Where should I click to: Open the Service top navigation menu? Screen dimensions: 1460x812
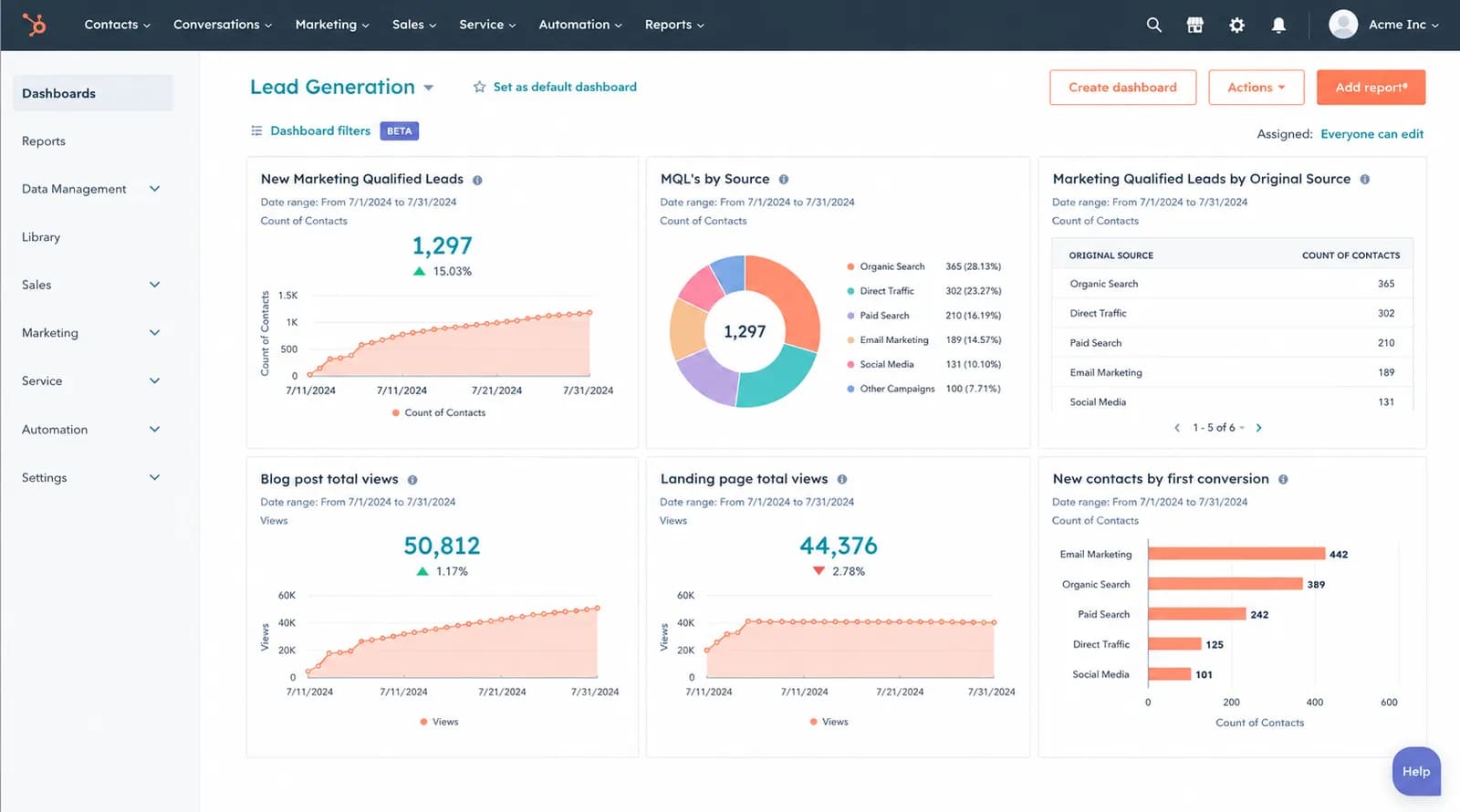[x=487, y=25]
